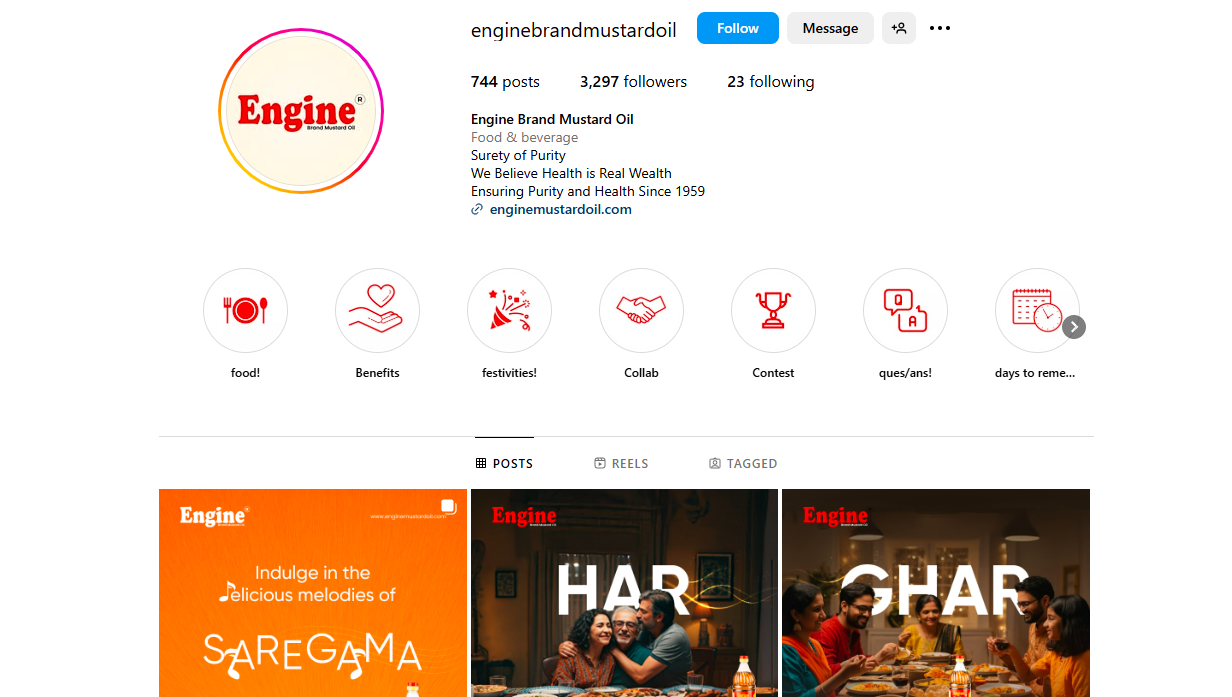1232x697 pixels.
Task: Visit the enginemustardoil.com link
Action: tap(560, 209)
